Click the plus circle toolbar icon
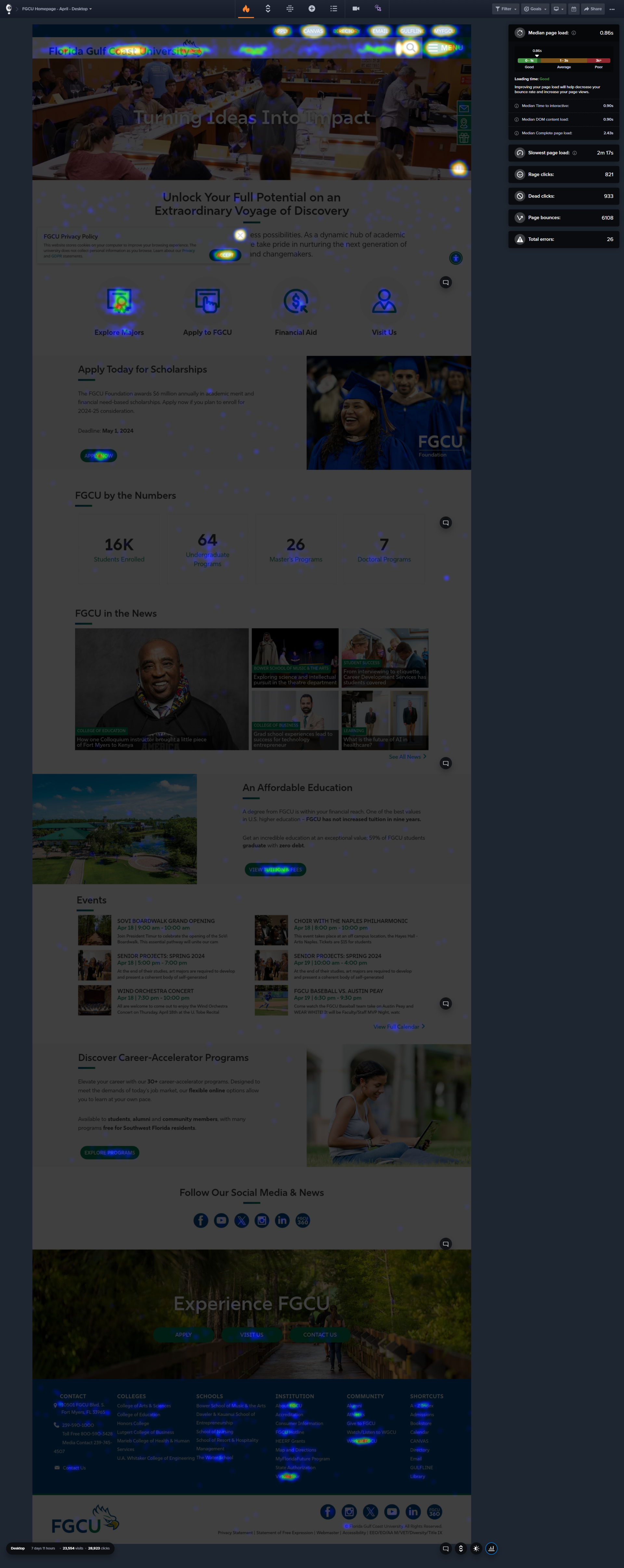This screenshot has width=624, height=1568. tap(312, 8)
